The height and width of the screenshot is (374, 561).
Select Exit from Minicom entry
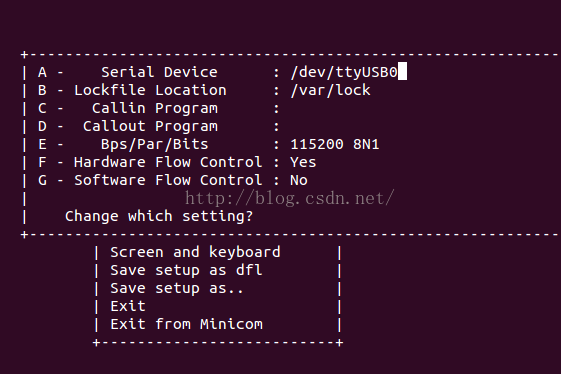tap(186, 324)
